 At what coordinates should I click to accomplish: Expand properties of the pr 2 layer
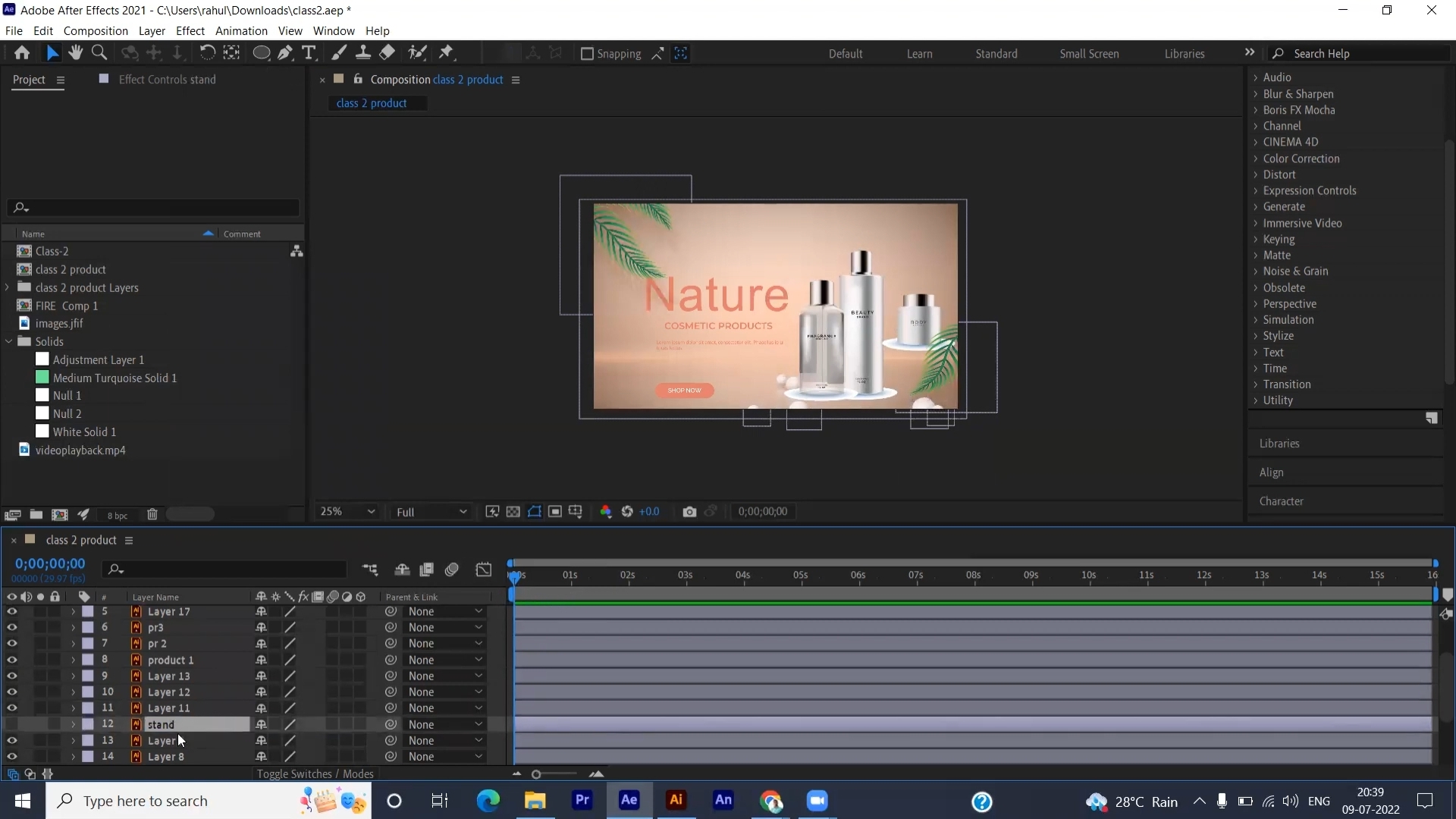coord(73,643)
